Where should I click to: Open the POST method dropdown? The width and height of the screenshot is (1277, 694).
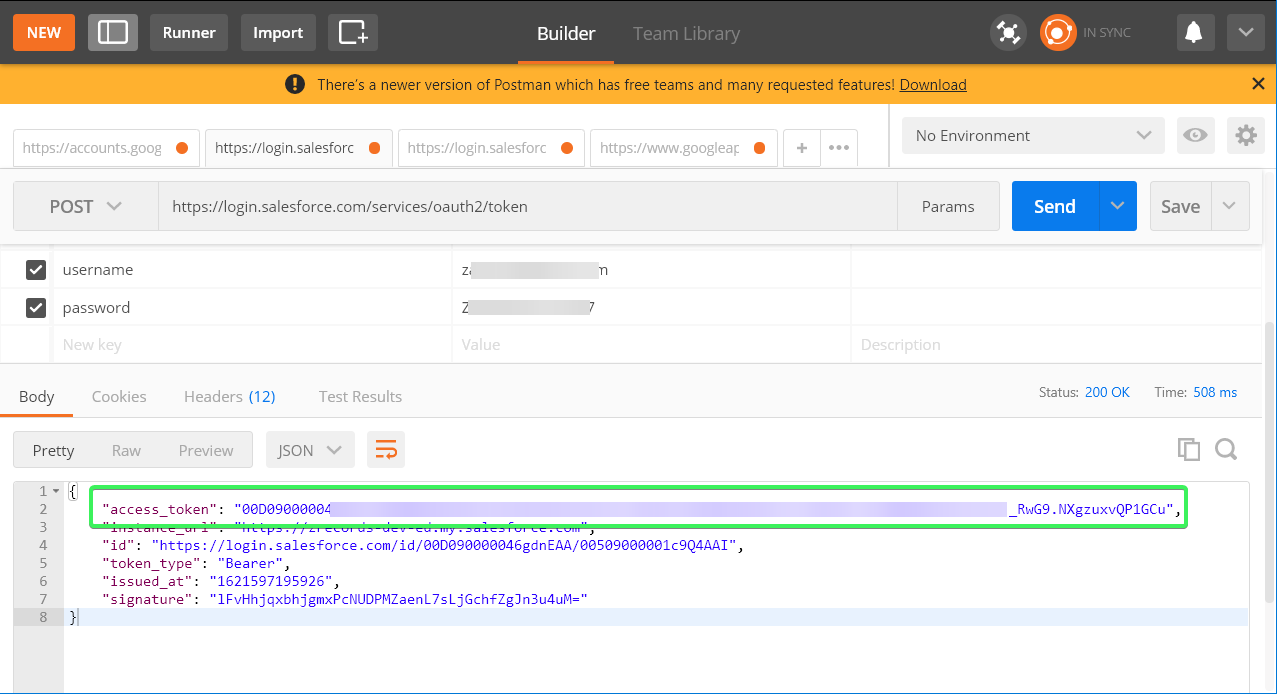[x=86, y=206]
